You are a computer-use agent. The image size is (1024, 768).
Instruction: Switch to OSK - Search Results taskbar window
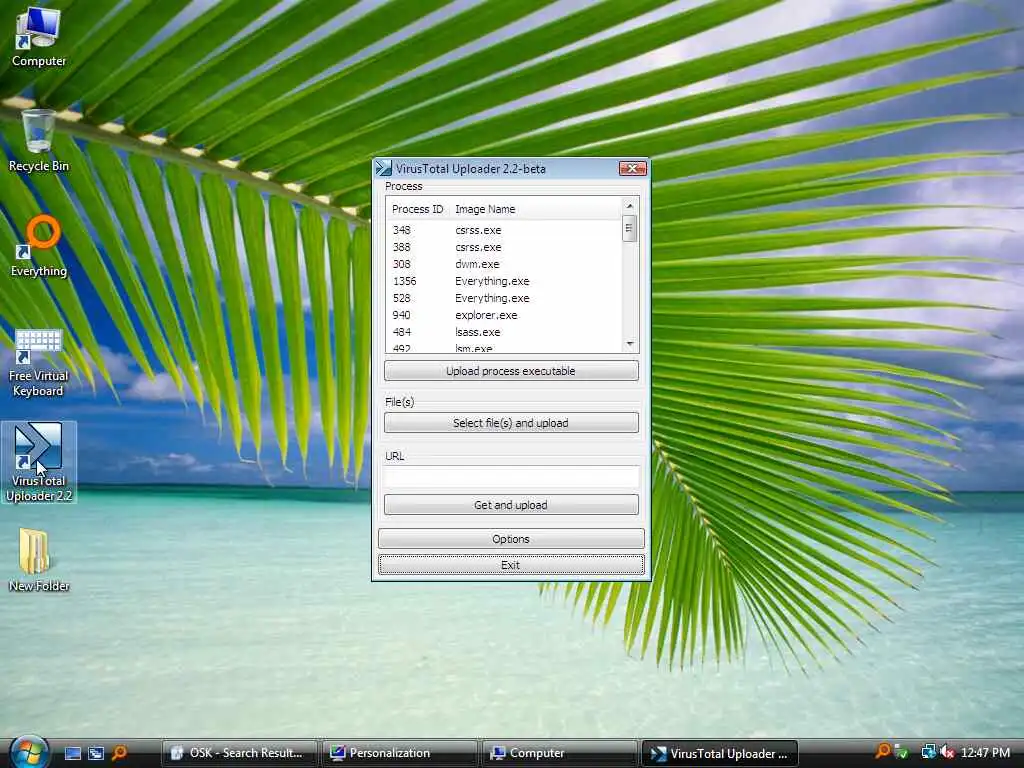239,753
